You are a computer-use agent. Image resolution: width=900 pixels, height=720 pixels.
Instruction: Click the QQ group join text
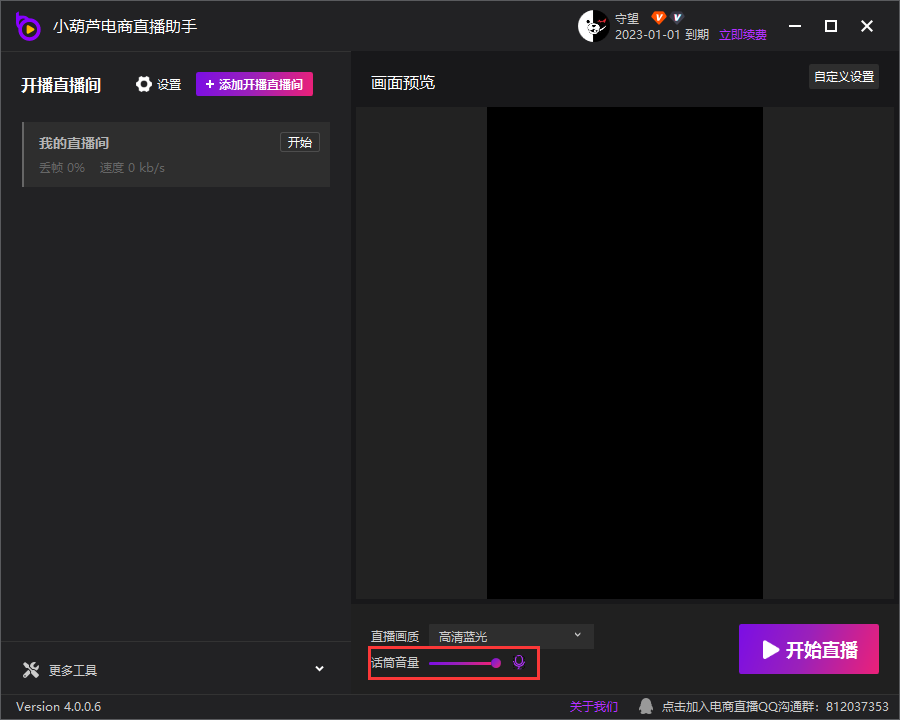click(x=775, y=707)
